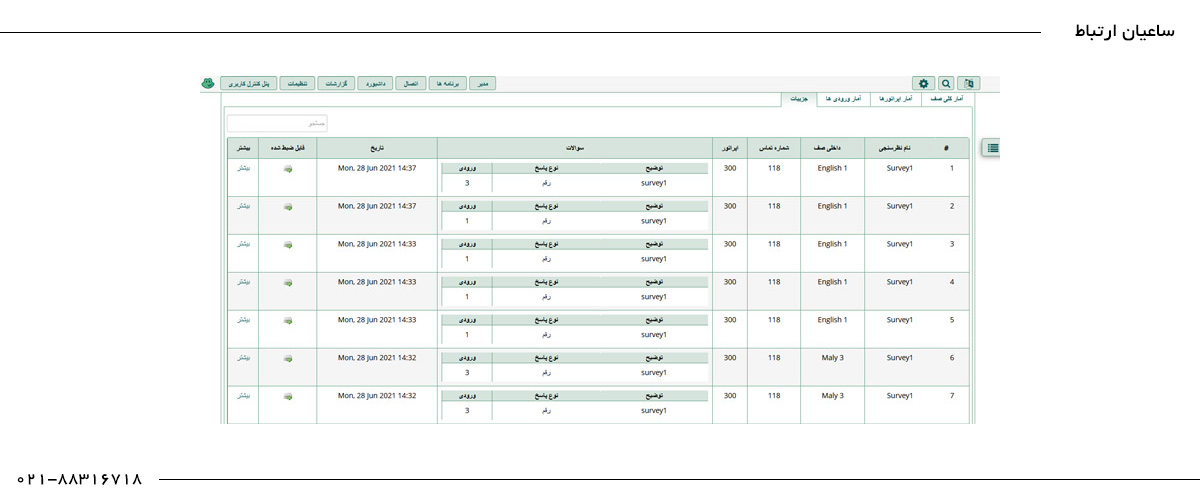Image resolution: width=1200 pixels, height=500 pixels.
Task: Click the سوالات column header
Action: click(x=575, y=148)
